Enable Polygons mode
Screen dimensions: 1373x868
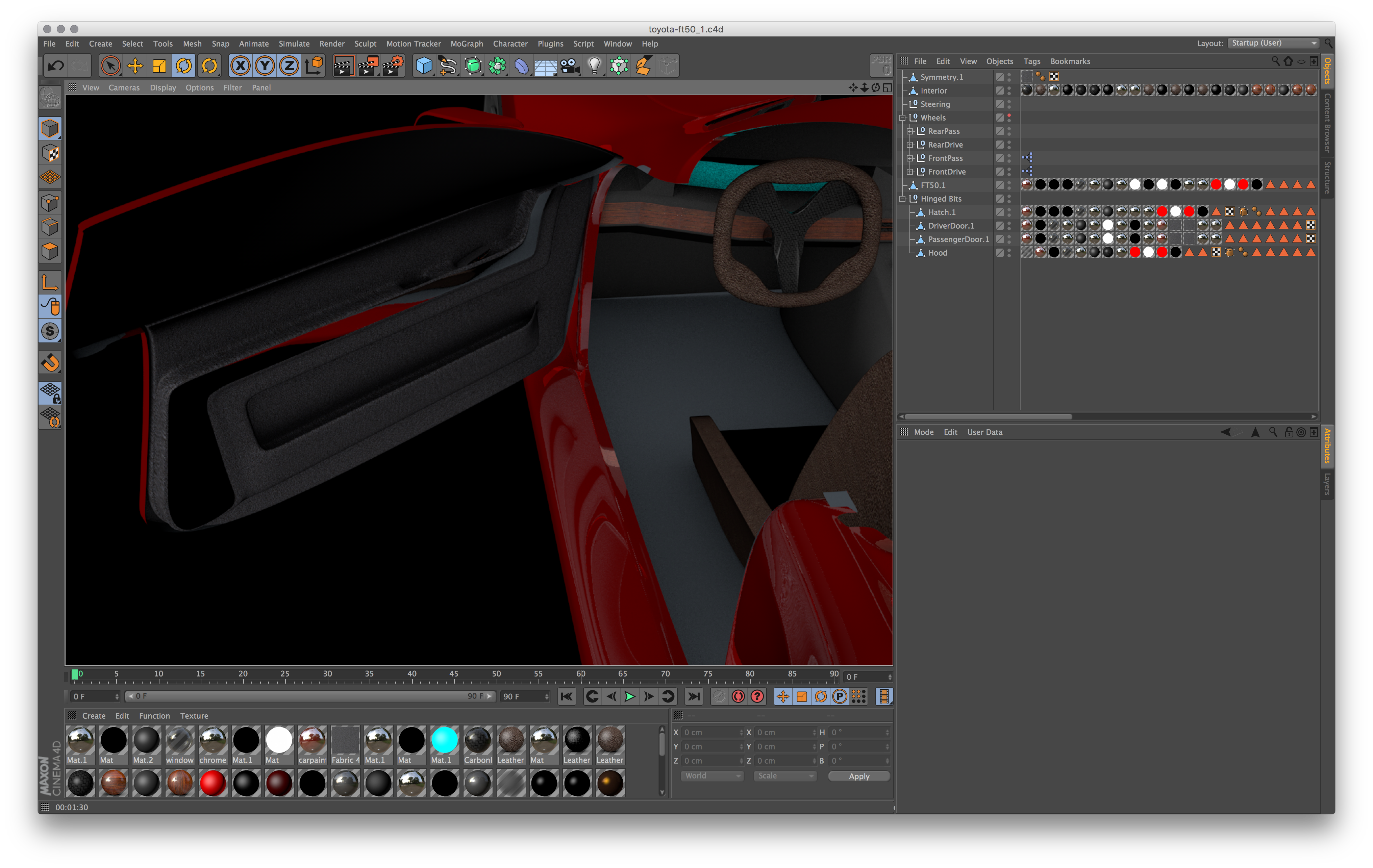[50, 252]
